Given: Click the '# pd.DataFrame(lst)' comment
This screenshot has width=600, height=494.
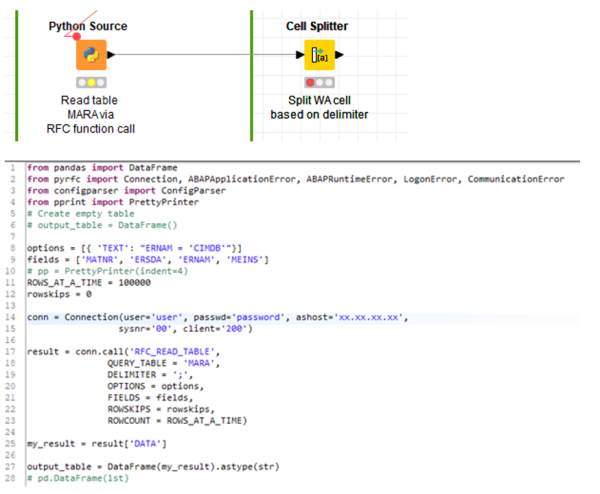Looking at the screenshot, I should [x=78, y=478].
